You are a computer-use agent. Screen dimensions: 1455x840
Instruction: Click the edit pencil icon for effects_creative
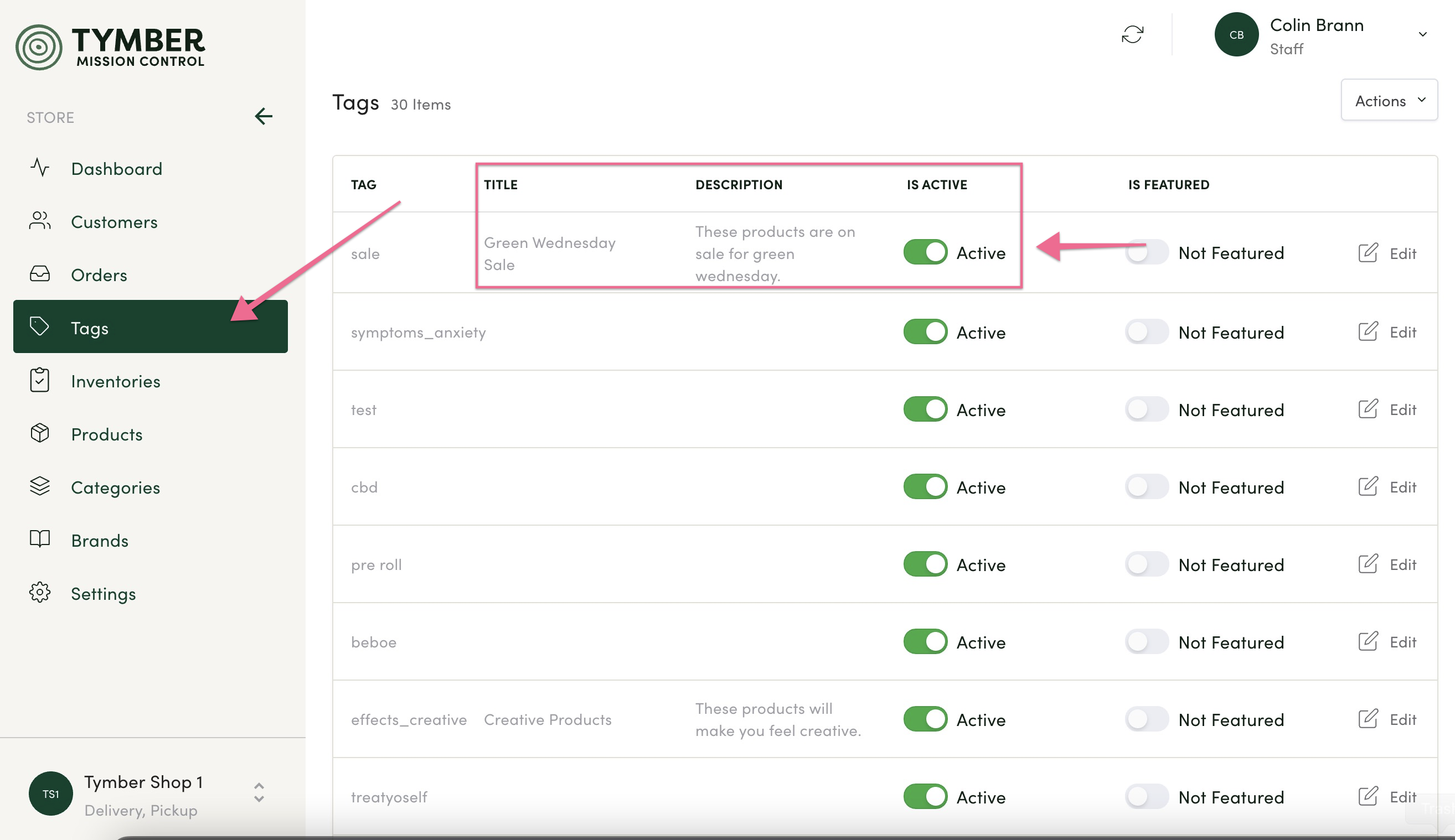click(x=1368, y=719)
